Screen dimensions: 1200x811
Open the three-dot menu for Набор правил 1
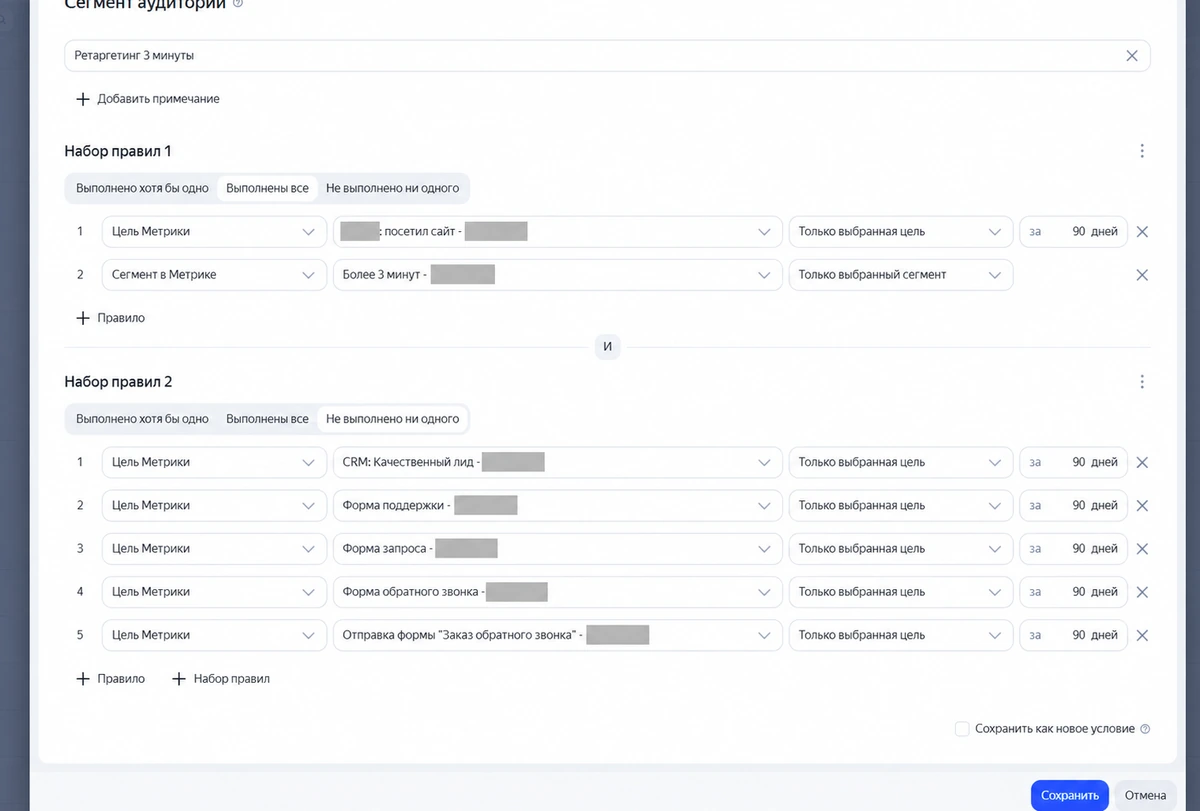coord(1142,151)
